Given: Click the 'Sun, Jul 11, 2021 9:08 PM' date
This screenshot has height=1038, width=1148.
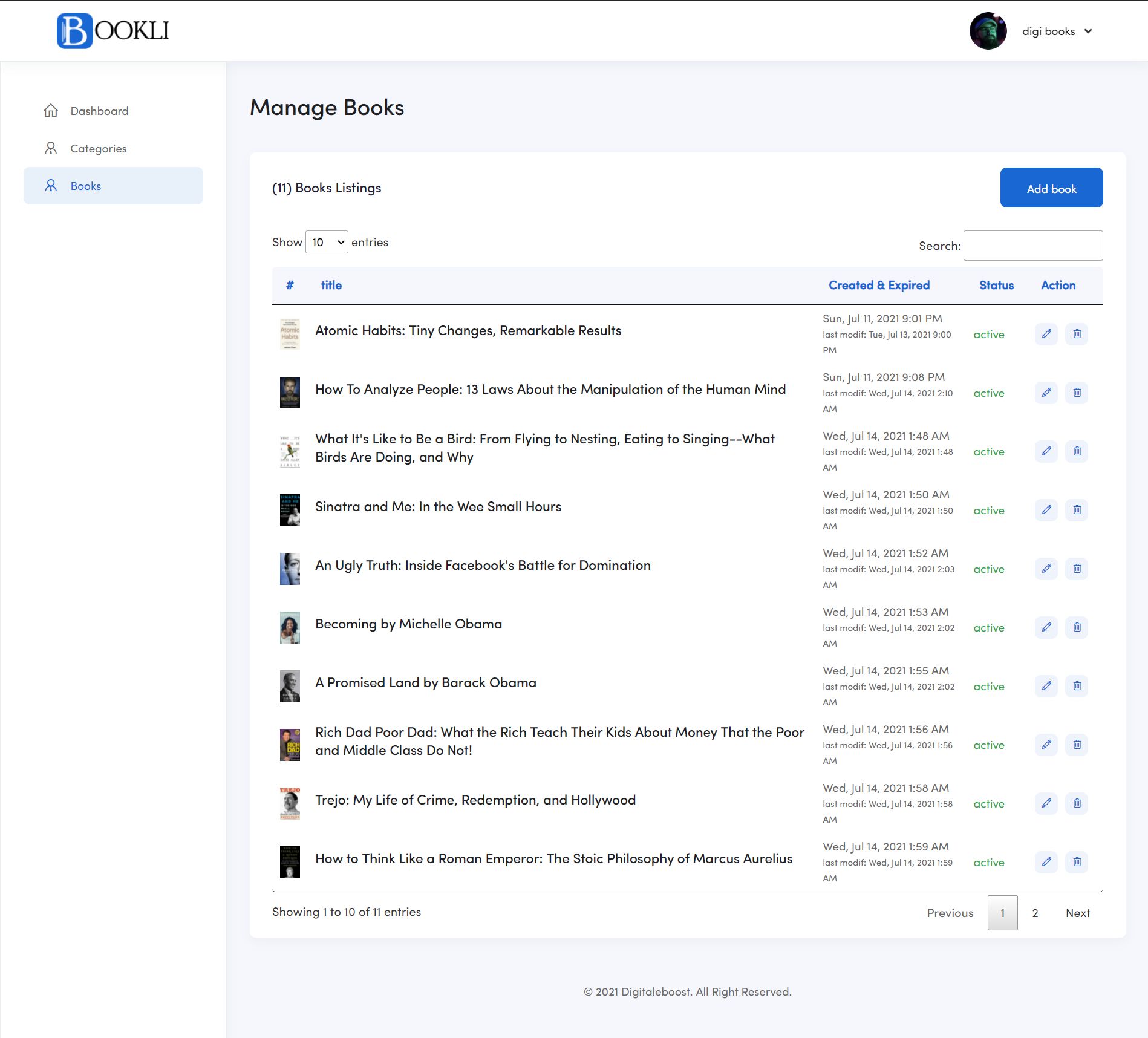Looking at the screenshot, I should point(884,377).
